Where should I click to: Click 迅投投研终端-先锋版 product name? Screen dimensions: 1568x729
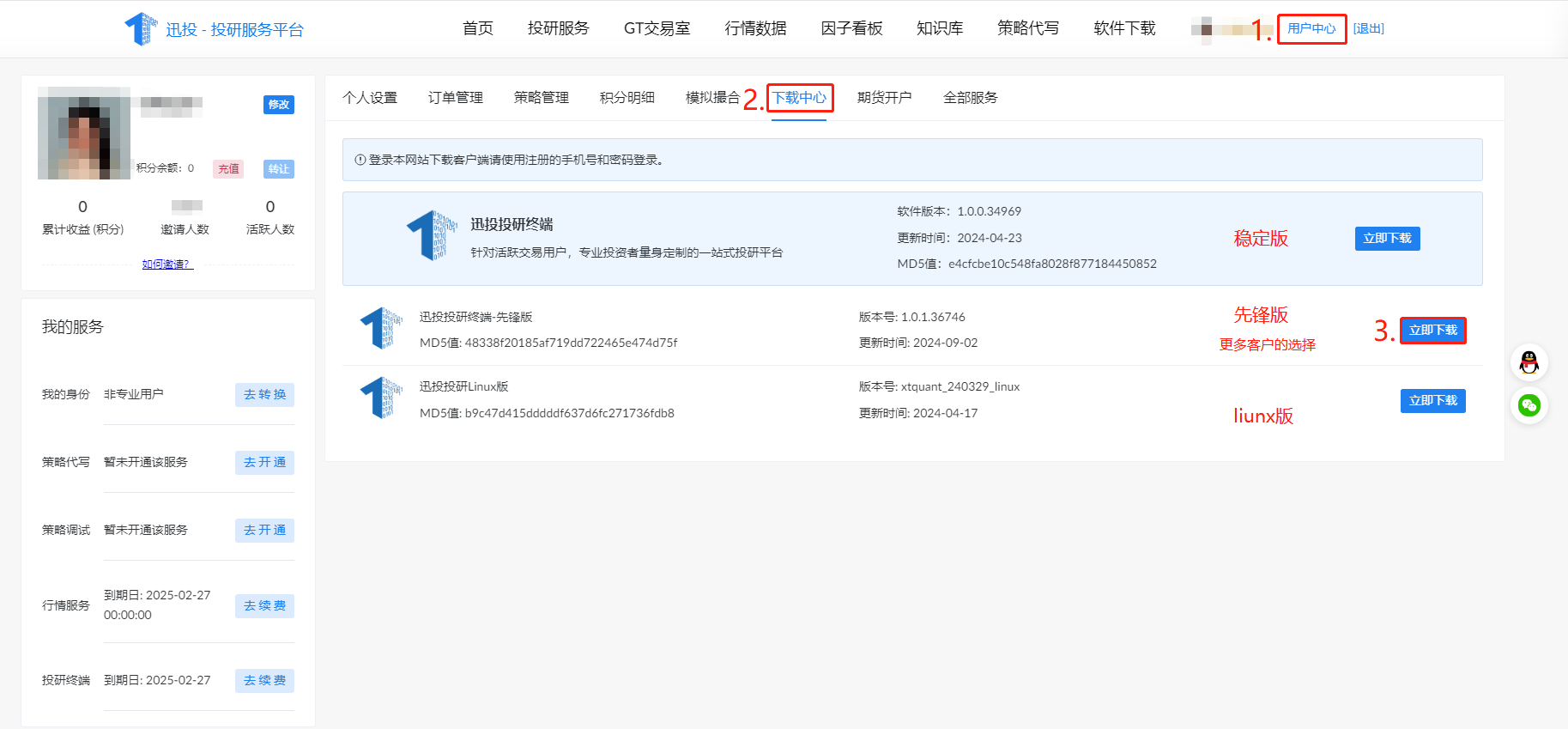pyautogui.click(x=475, y=318)
